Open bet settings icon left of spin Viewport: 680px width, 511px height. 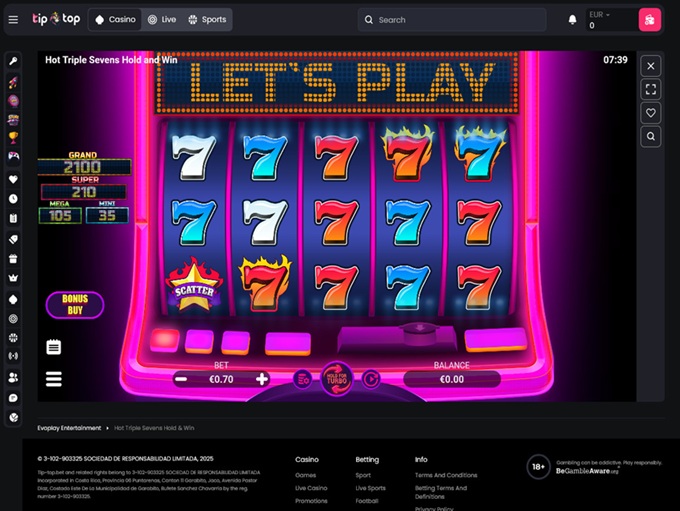point(303,380)
